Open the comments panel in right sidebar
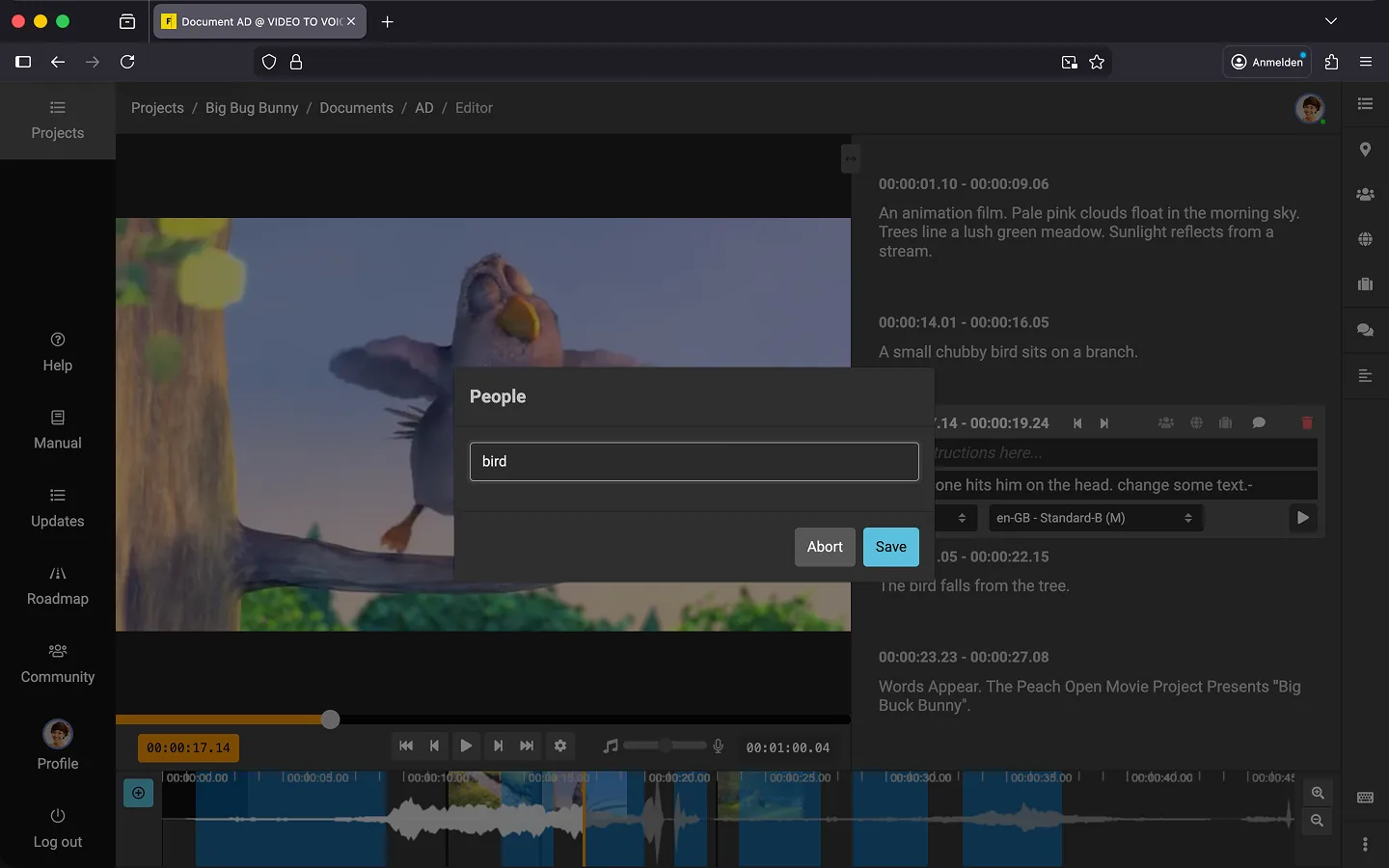1389x868 pixels. pos(1365,330)
